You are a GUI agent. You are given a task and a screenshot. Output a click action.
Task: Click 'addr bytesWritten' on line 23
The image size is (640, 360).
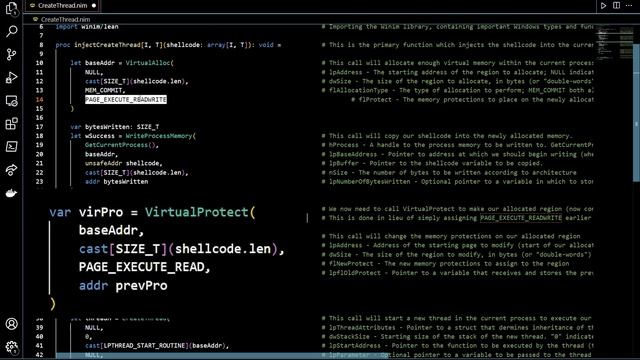[116, 182]
